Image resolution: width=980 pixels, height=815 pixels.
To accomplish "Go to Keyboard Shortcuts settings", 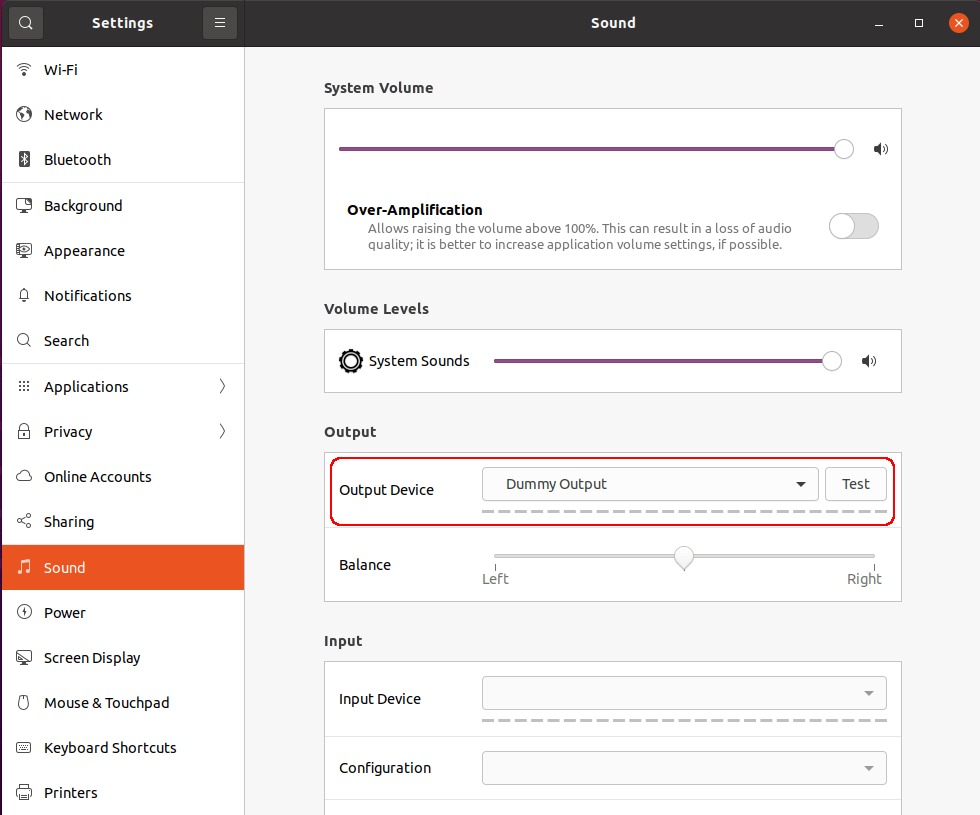I will pos(110,748).
